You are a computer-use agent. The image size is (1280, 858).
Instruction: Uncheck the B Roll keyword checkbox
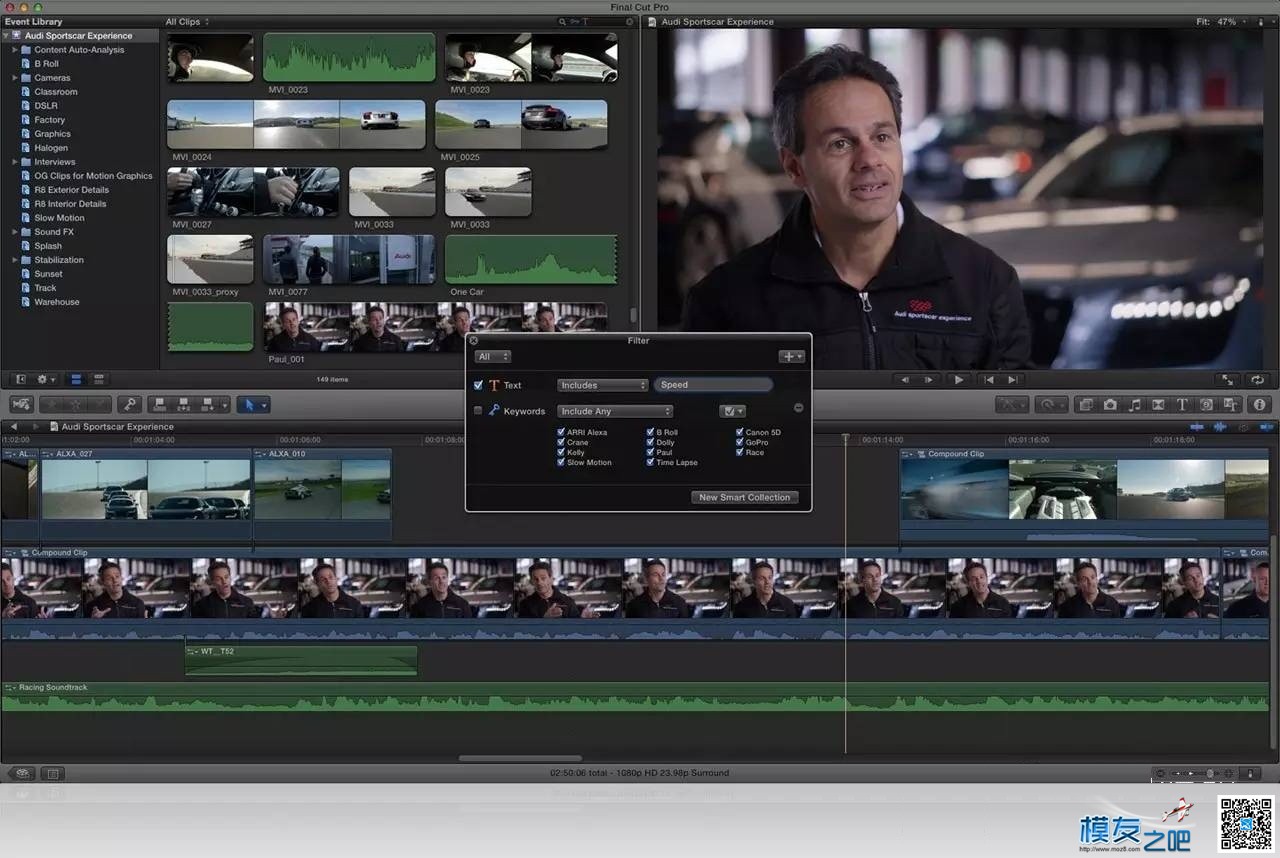point(650,433)
